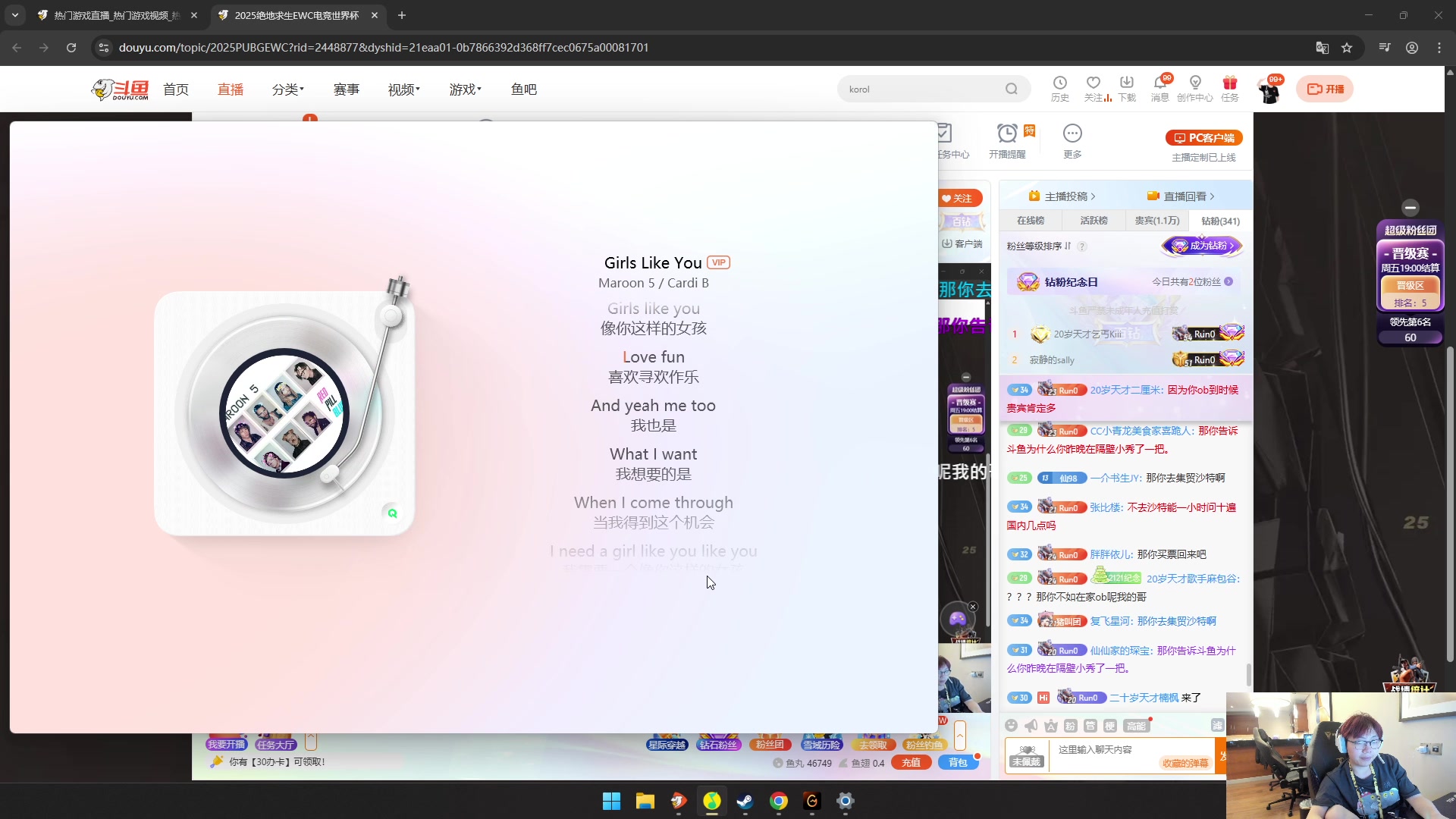Open 赛事 in the navigation bar
Screen dimensions: 1456x819
[347, 89]
